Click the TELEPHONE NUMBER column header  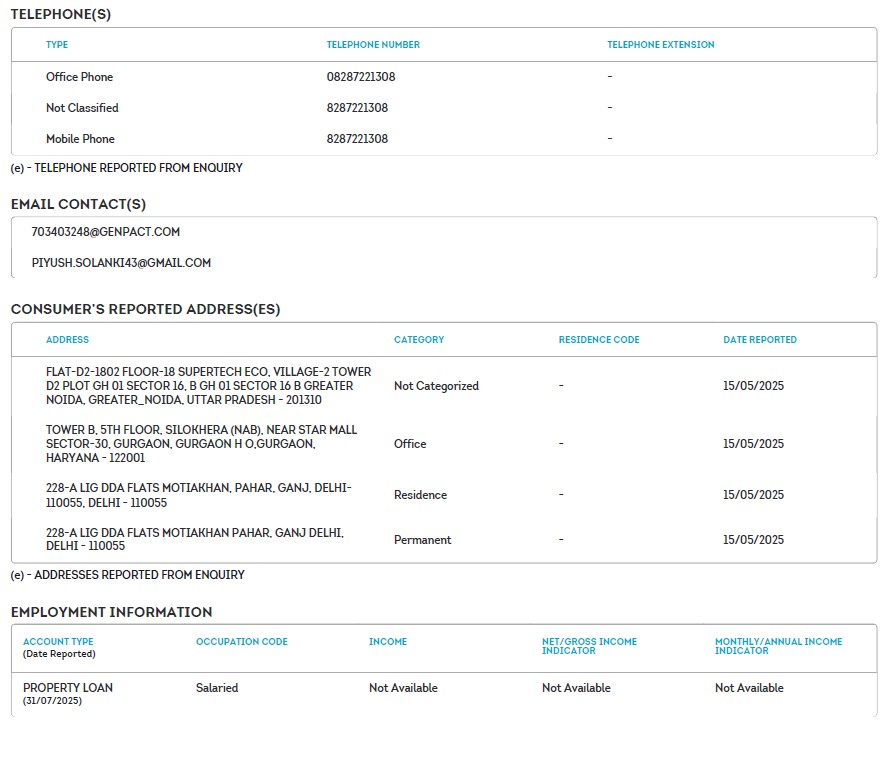[373, 45]
